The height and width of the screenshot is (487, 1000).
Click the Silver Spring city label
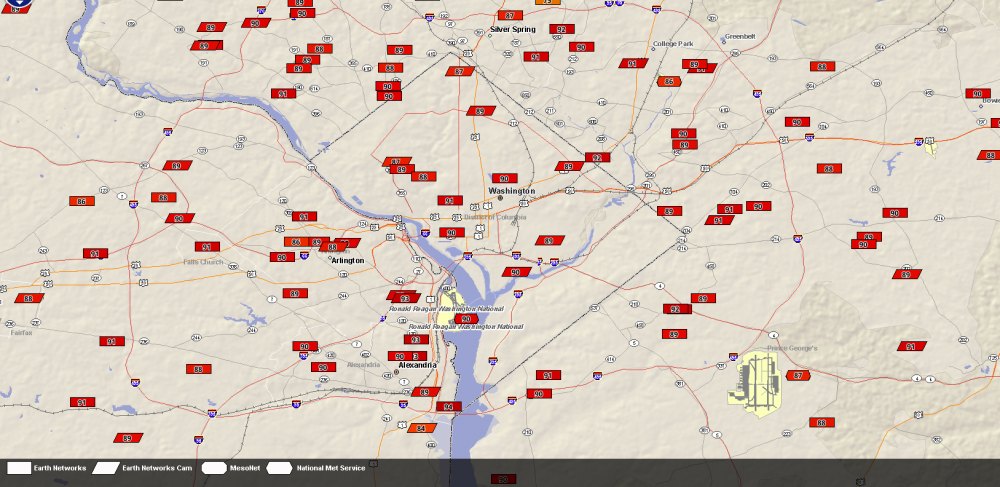click(513, 29)
